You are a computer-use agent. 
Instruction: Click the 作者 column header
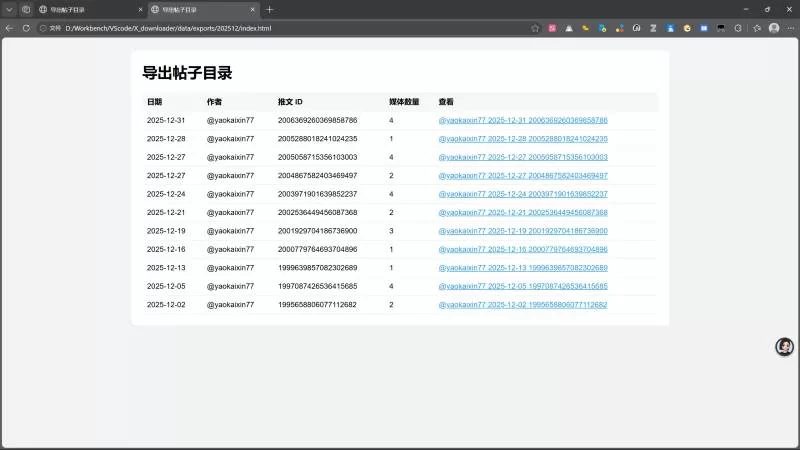coord(214,102)
